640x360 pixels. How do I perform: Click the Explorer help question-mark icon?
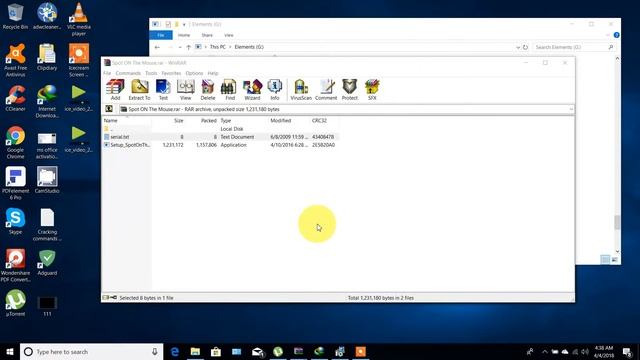tap(616, 35)
